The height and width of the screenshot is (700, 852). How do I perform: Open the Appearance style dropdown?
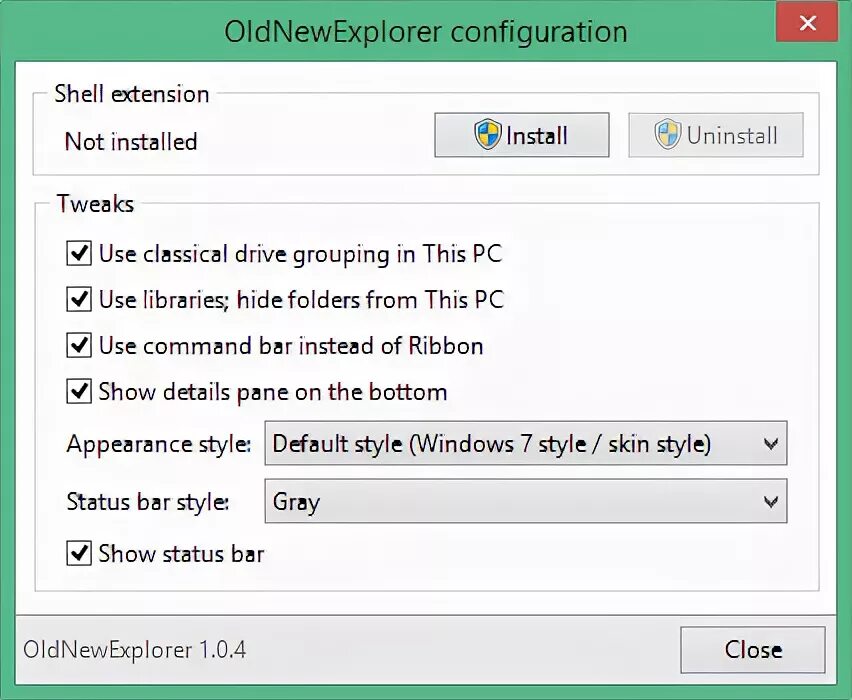click(525, 443)
